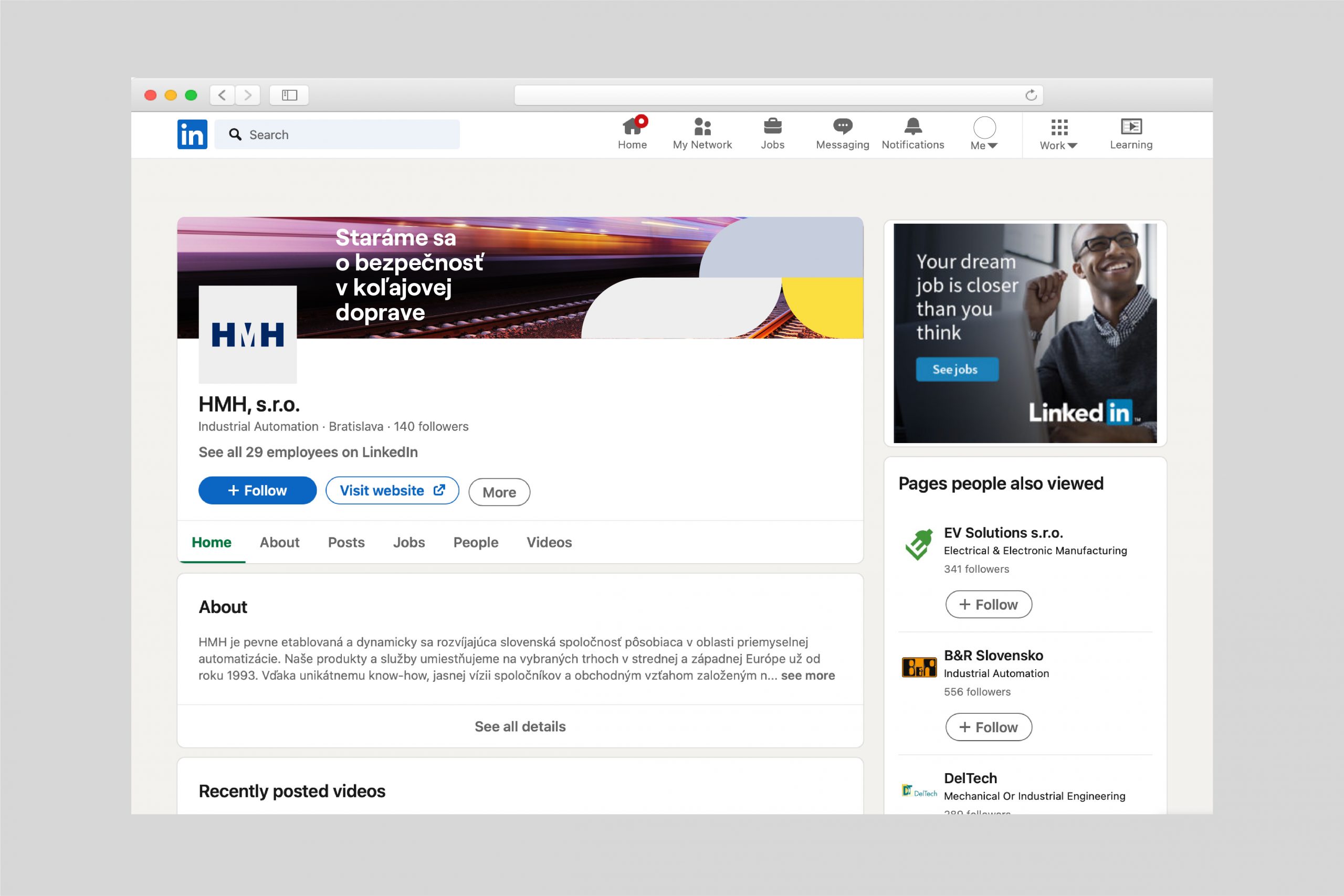Toggle the browser sidebar button

click(x=289, y=95)
